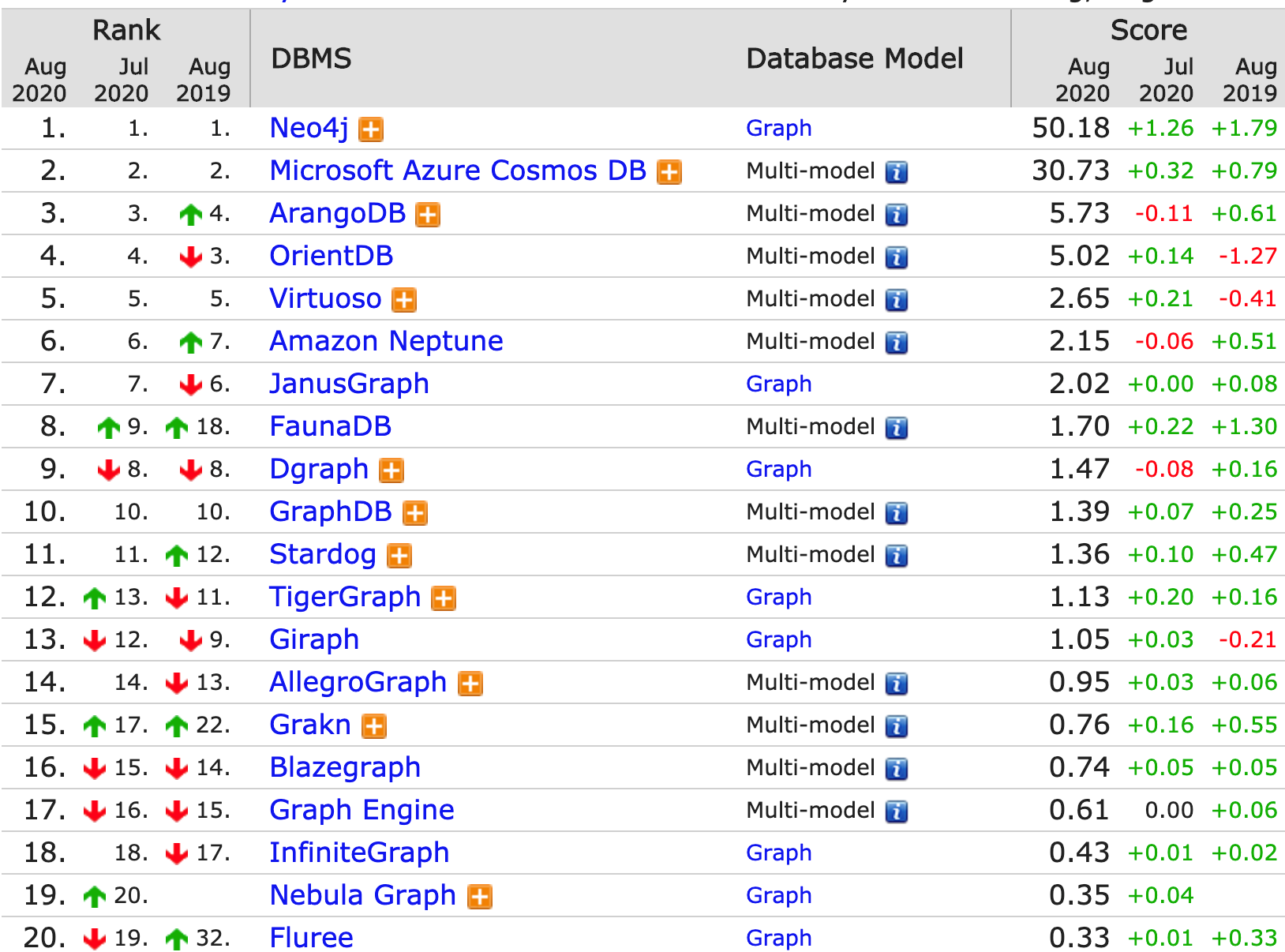Click the Graph model link in Giraph's row
This screenshot has width=1285, height=952.
pyautogui.click(x=779, y=639)
